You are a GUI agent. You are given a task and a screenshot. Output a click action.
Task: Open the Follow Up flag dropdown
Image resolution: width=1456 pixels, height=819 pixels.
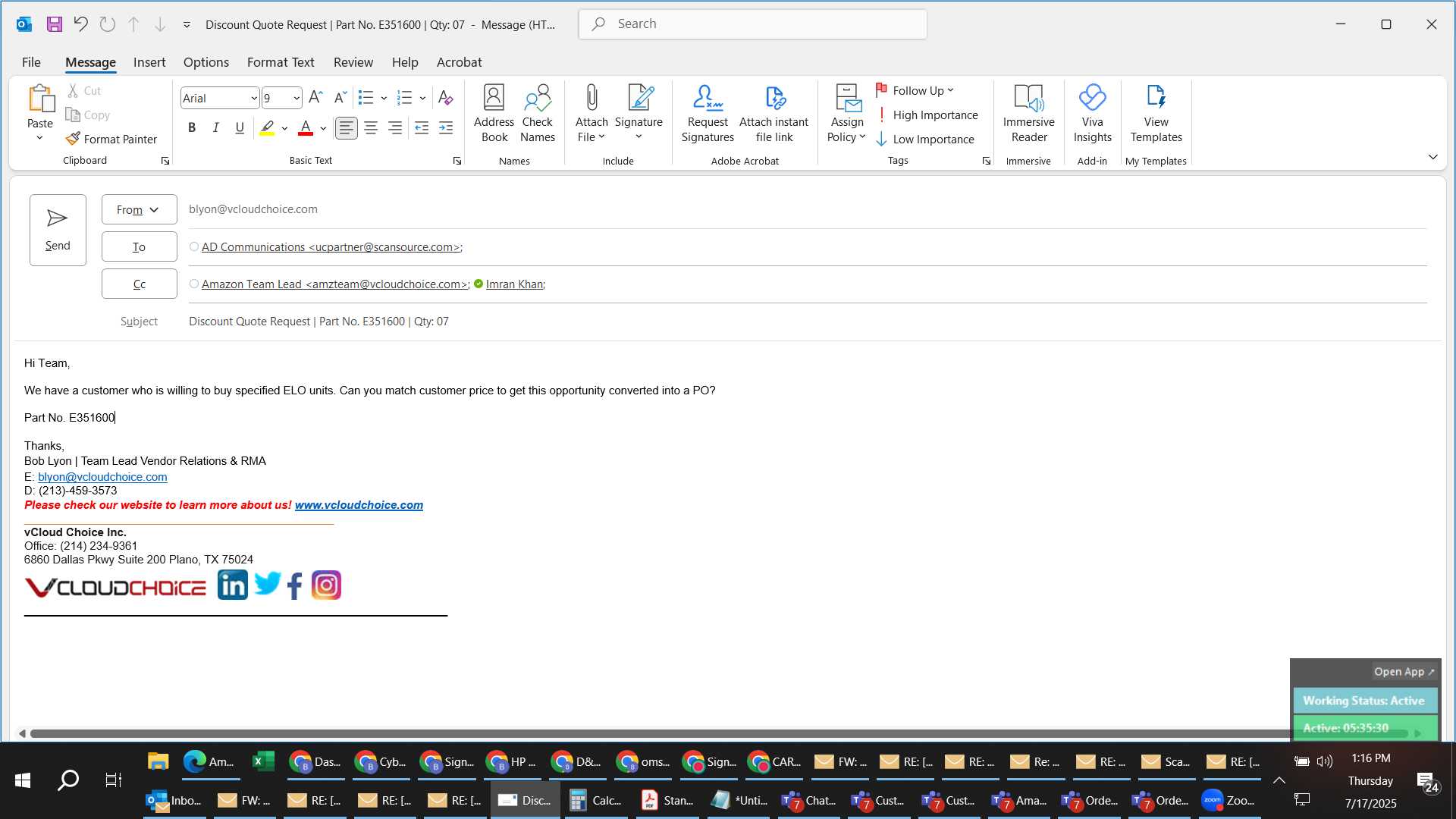coord(915,90)
